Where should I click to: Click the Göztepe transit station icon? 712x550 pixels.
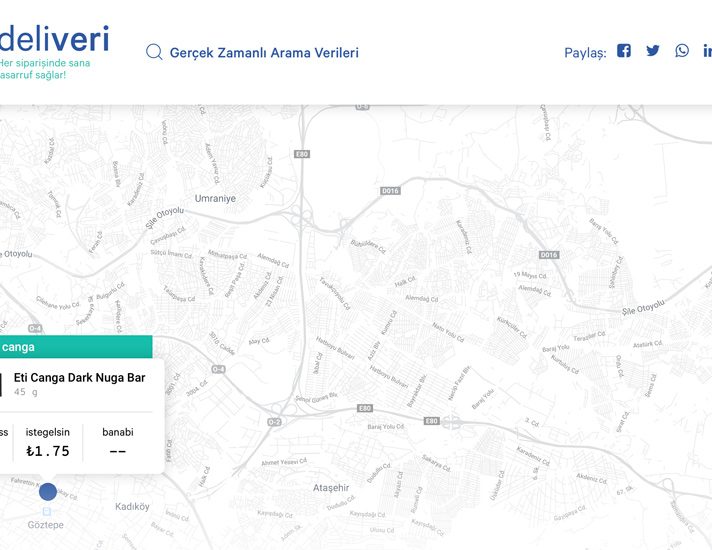click(x=46, y=512)
